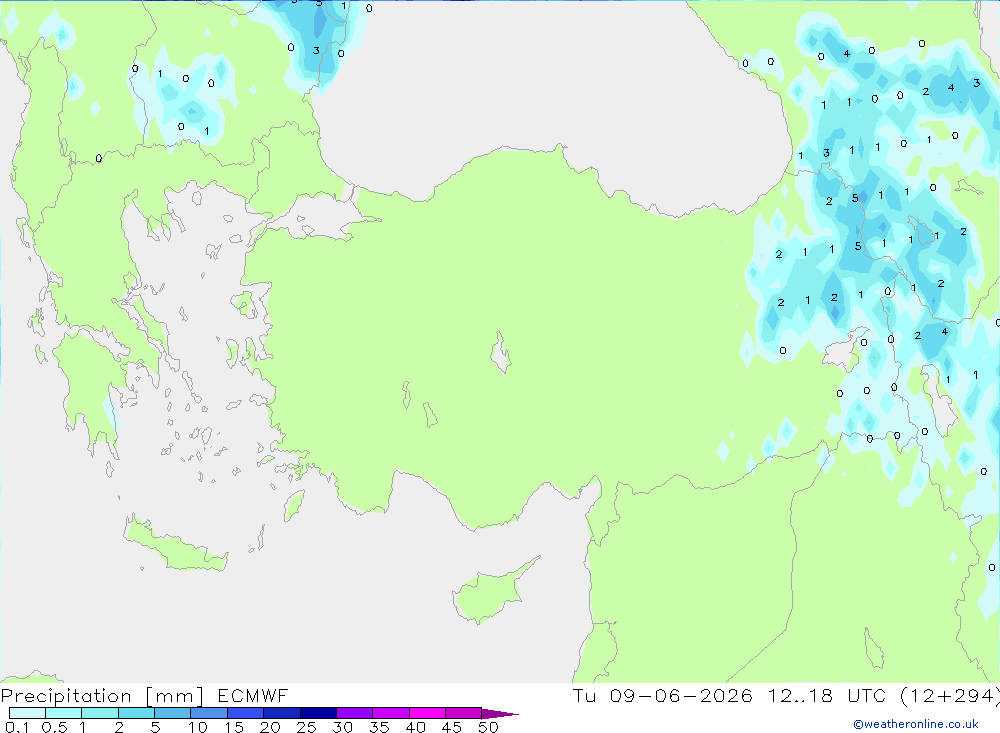Click the 'Precipitation' title word
The image size is (1000, 733).
pos(66,696)
